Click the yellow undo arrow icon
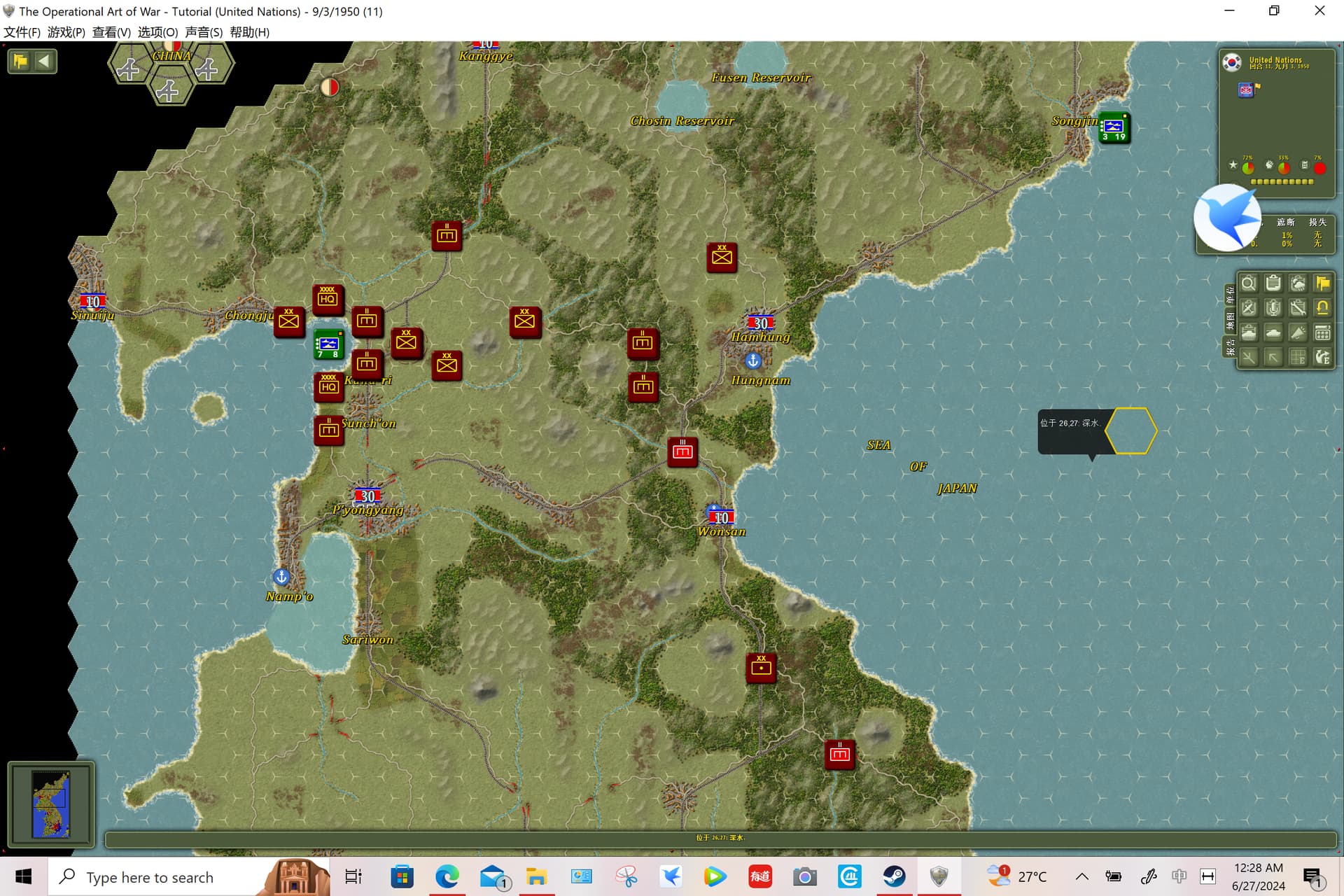Image resolution: width=1344 pixels, height=896 pixels. [x=1322, y=308]
